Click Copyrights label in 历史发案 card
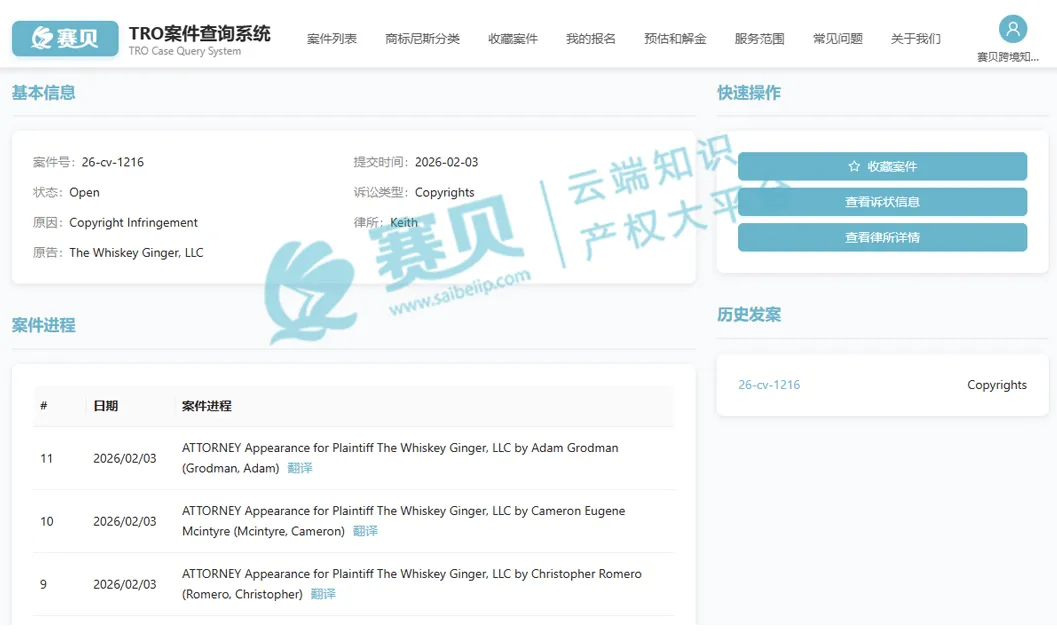Screen dimensions: 1057x636 997,384
